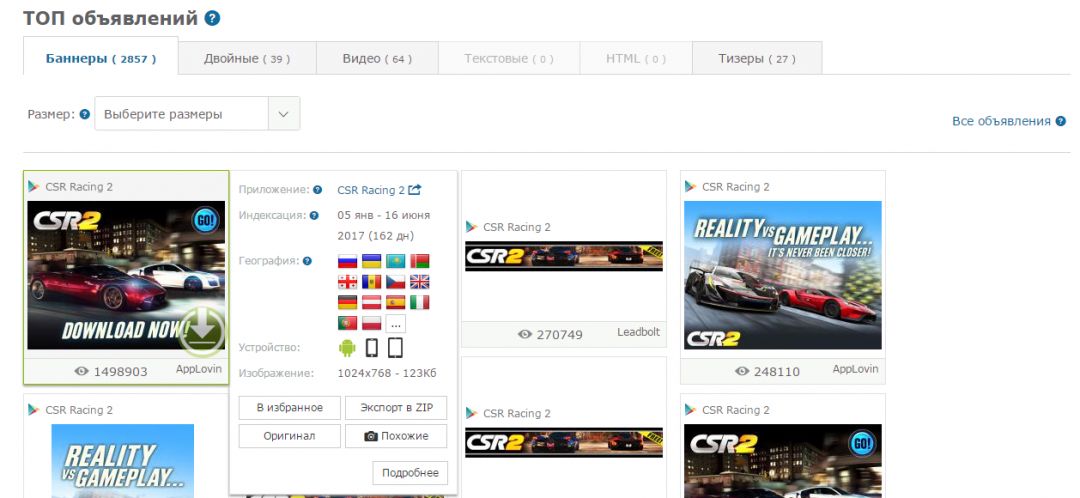The width and height of the screenshot is (1080, 498).
Task: Select the Georgia flag in География
Action: coord(347,282)
